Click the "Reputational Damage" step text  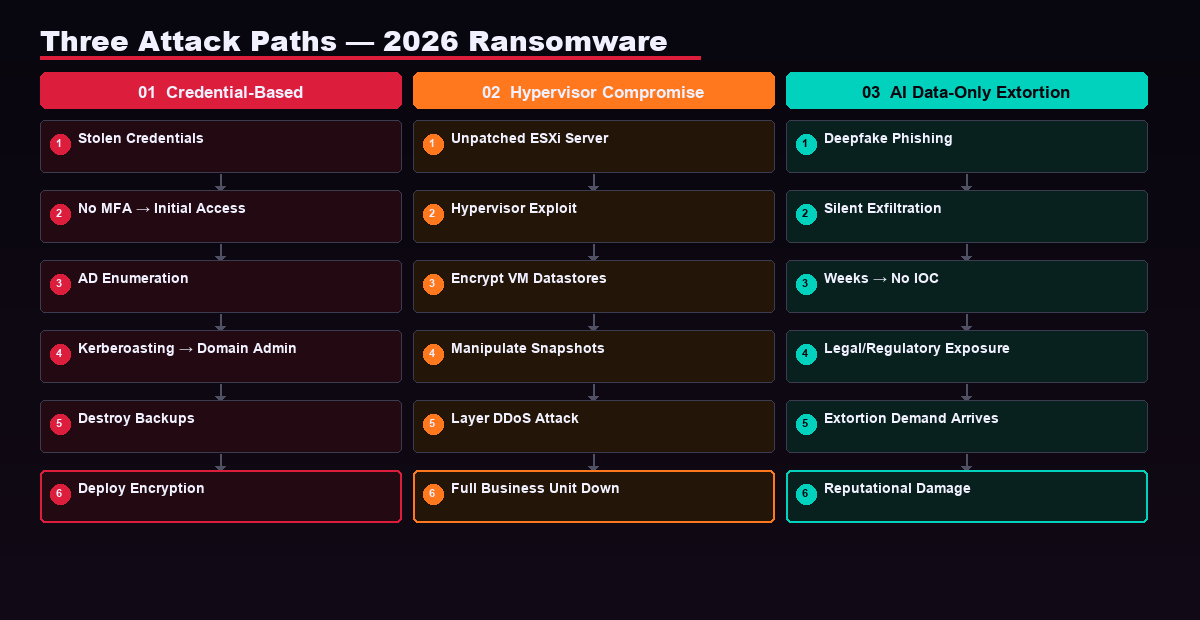[897, 488]
